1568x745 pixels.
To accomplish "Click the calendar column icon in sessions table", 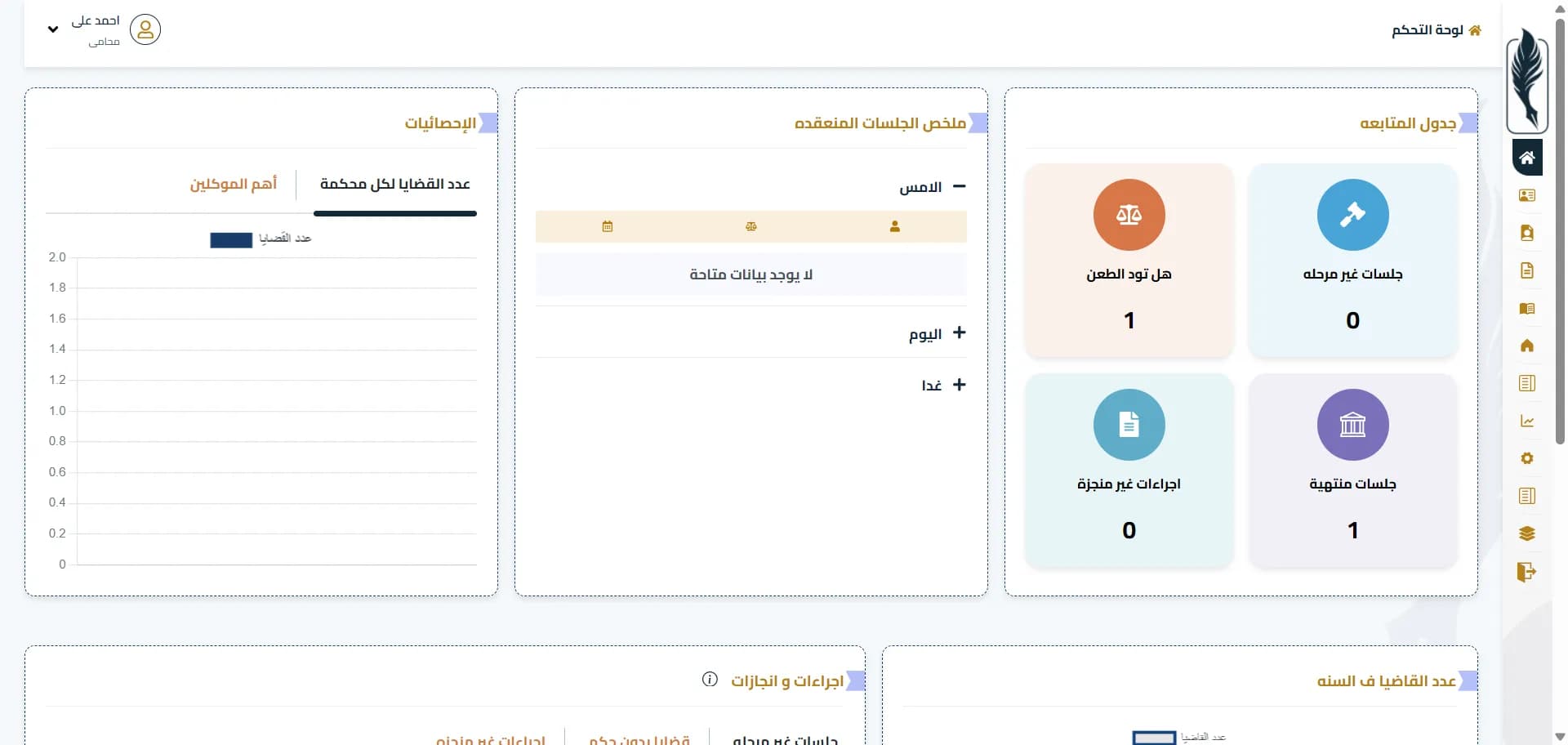I will coord(607,226).
